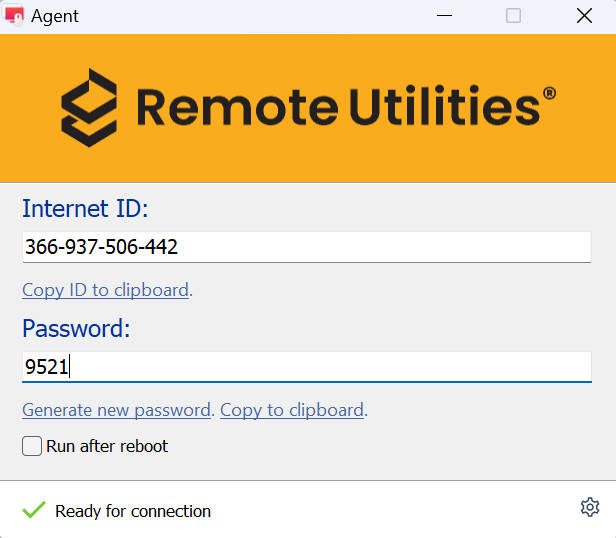The height and width of the screenshot is (538, 616).
Task: Click the disabled maximize window button
Action: (513, 16)
